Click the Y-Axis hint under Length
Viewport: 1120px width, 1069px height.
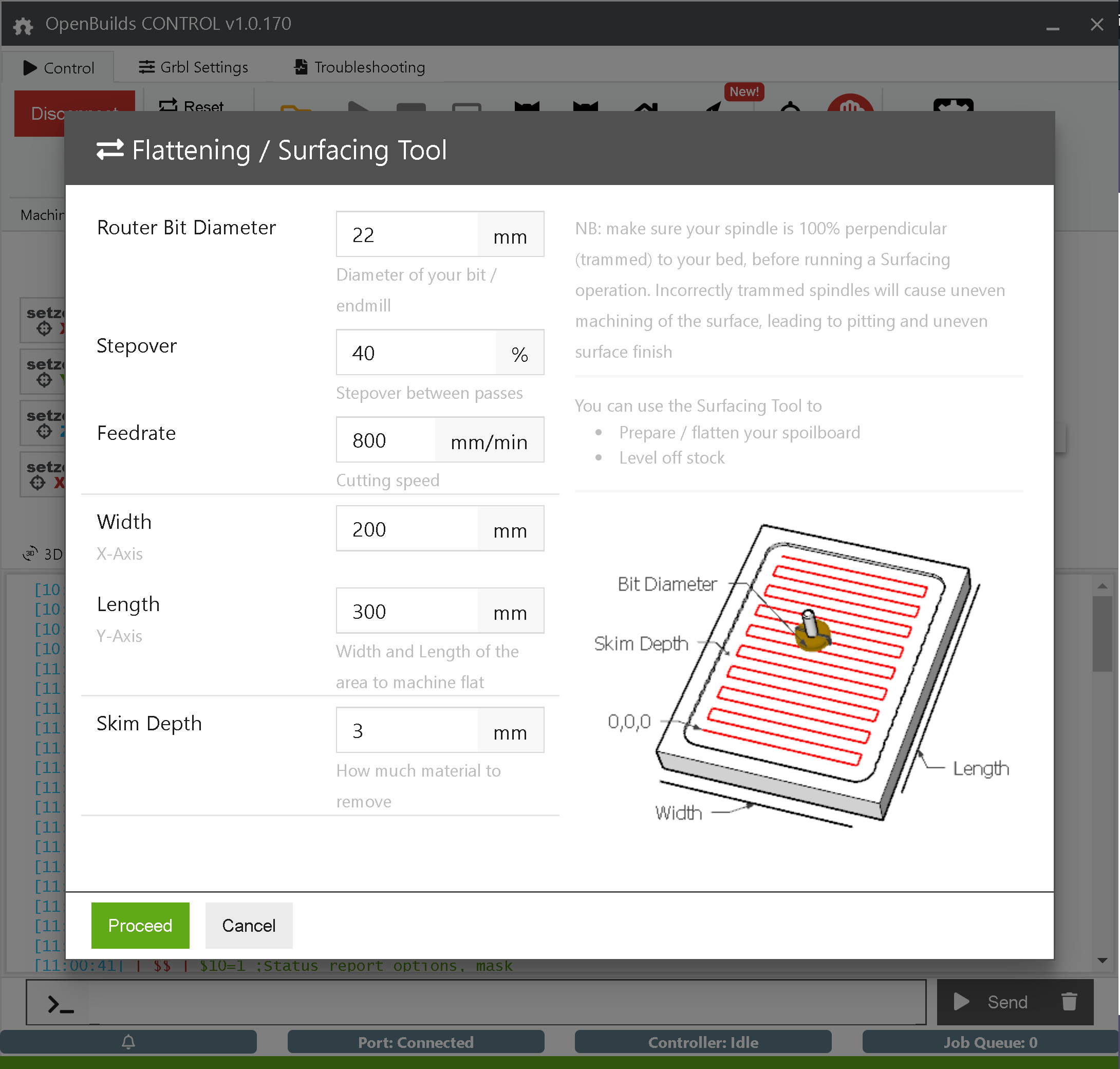[119, 635]
